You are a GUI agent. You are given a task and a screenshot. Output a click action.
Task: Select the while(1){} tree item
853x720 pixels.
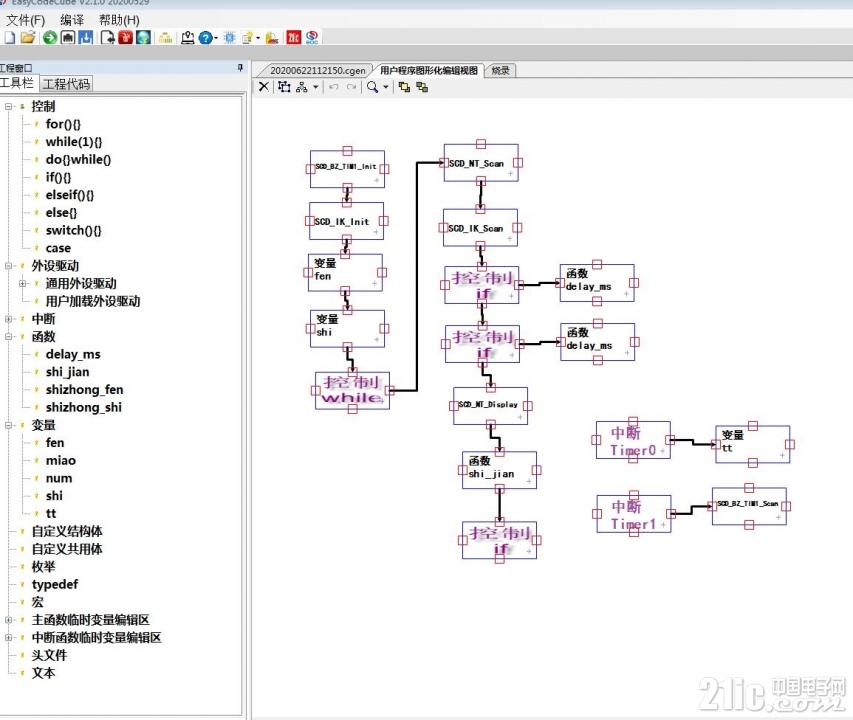point(74,142)
